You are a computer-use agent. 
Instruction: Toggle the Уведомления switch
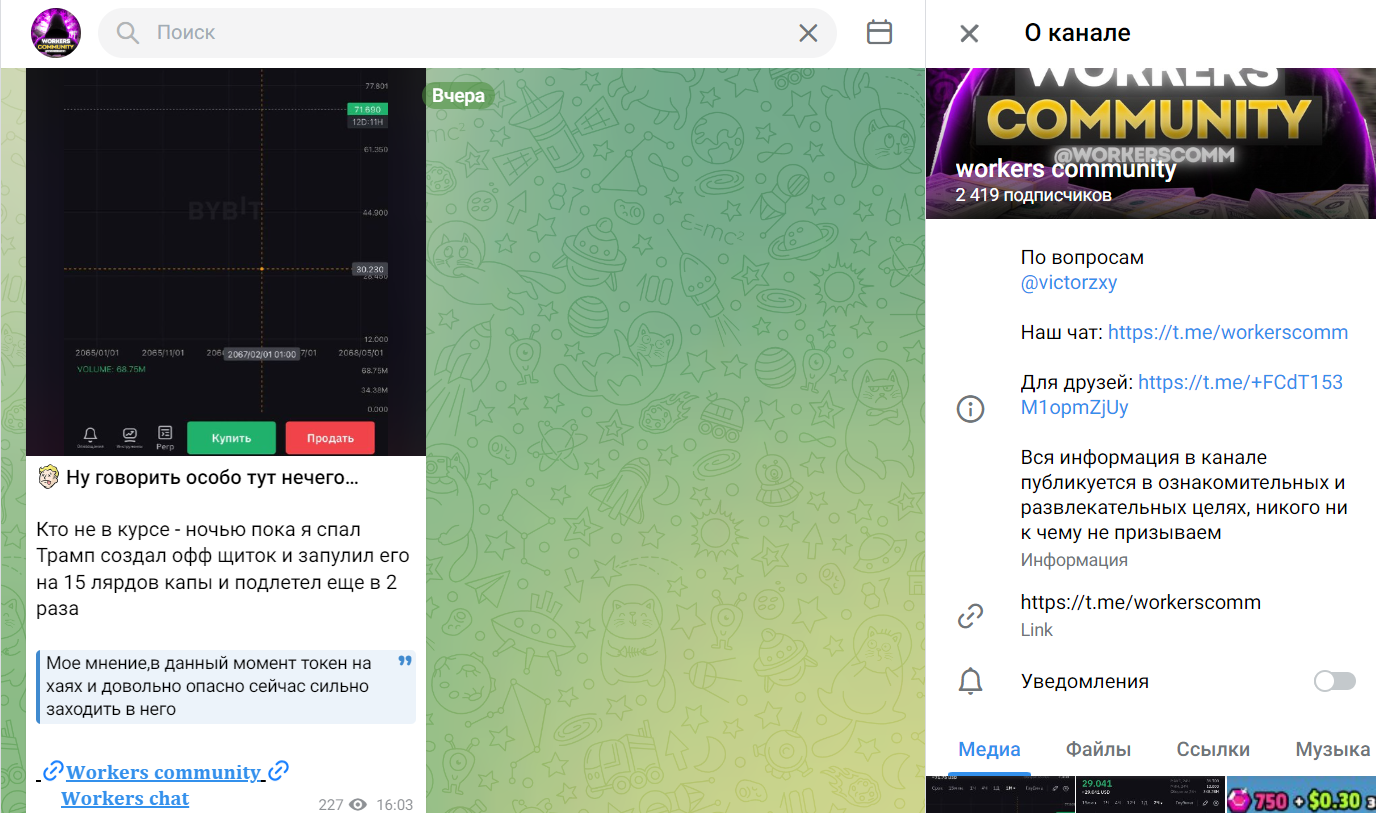tap(1334, 681)
